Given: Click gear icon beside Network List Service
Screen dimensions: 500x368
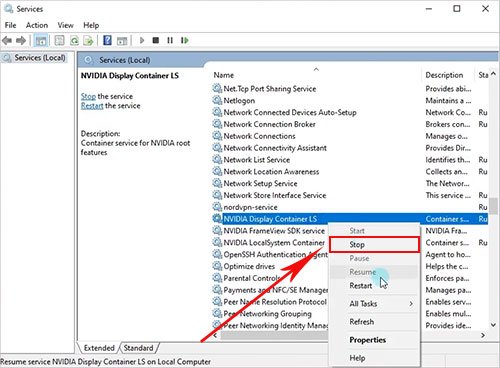Looking at the screenshot, I should coord(217,159).
